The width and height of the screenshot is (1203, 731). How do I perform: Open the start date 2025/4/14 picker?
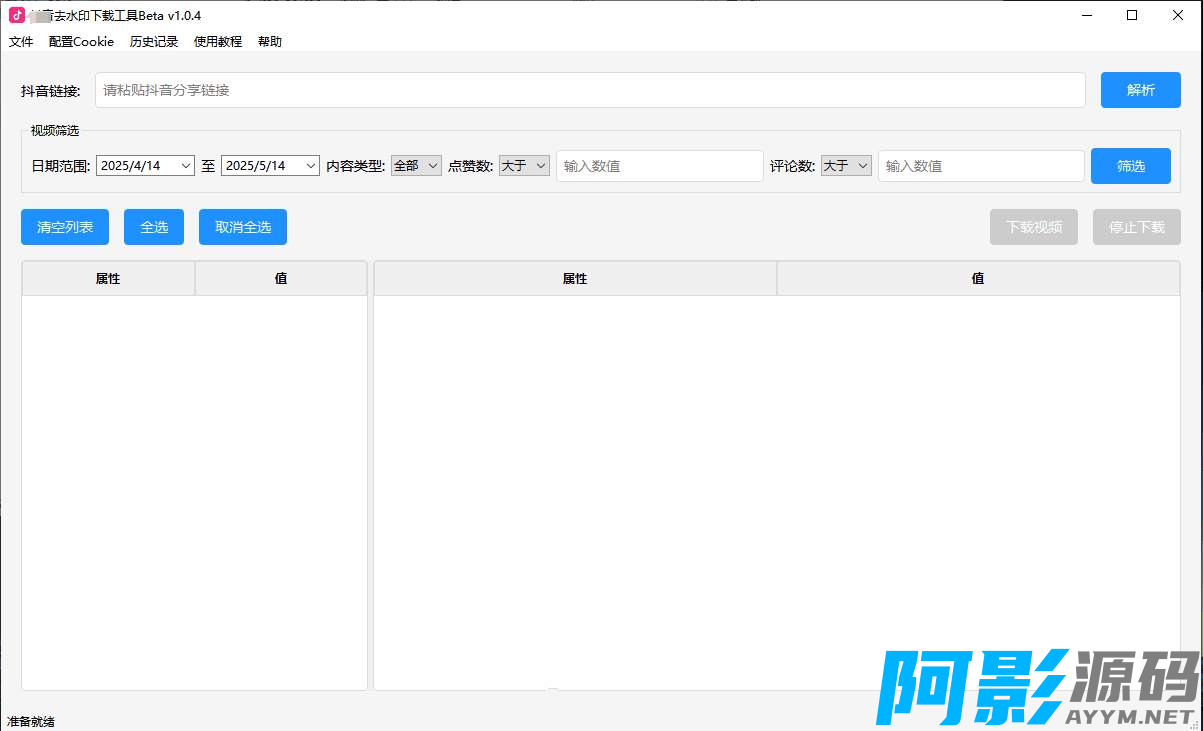click(x=145, y=166)
